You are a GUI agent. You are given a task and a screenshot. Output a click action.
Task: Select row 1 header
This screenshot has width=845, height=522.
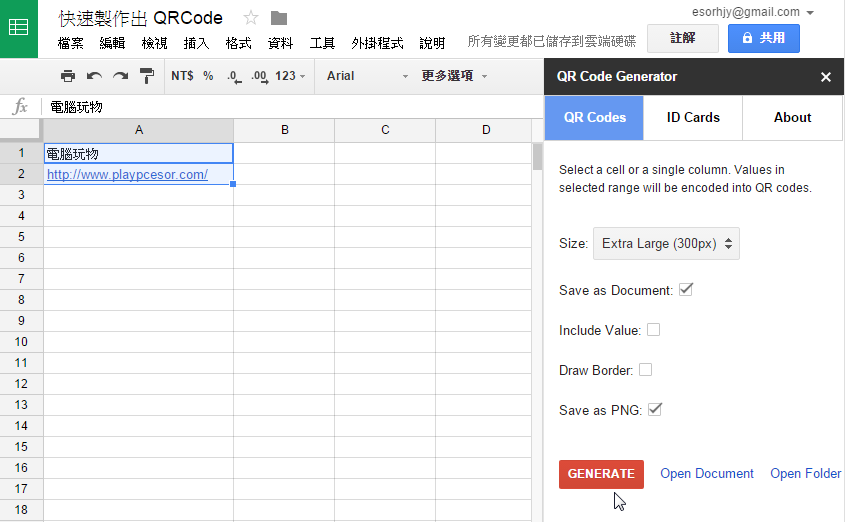[x=21, y=153]
